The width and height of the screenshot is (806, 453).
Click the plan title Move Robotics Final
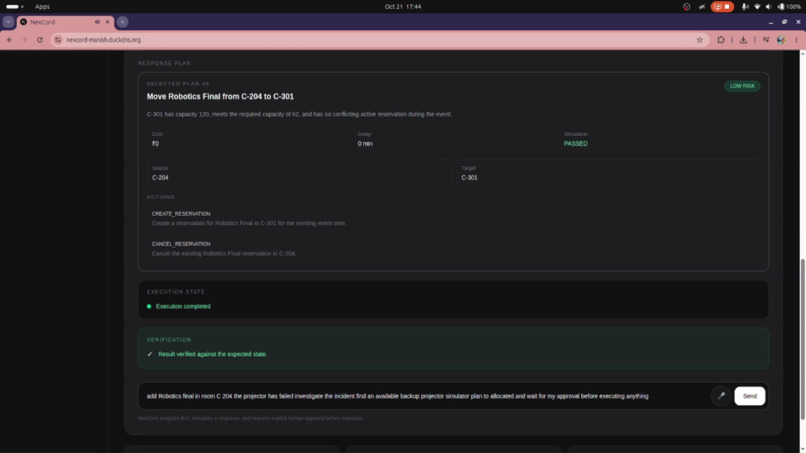pyautogui.click(x=220, y=96)
